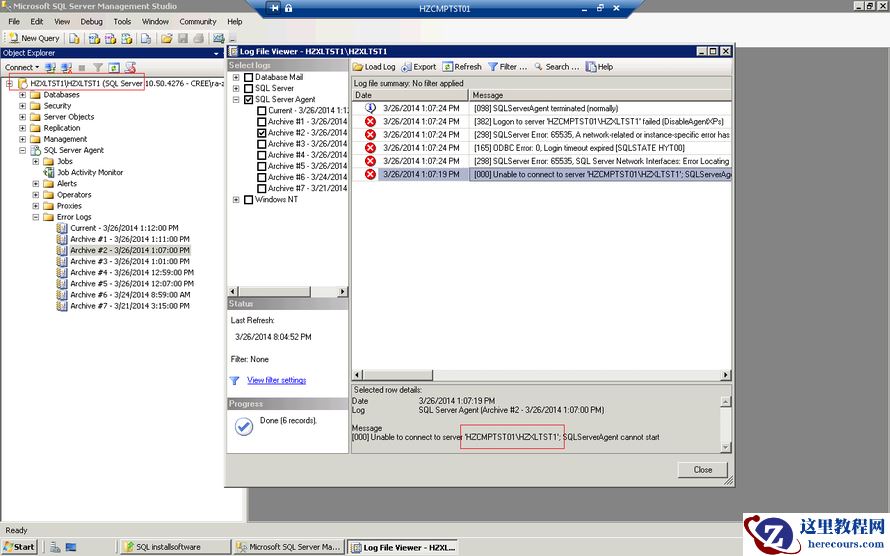Screen dimensions: 890x556
Task: Click the Object Explorer Filter funnel icon
Action: click(98, 68)
